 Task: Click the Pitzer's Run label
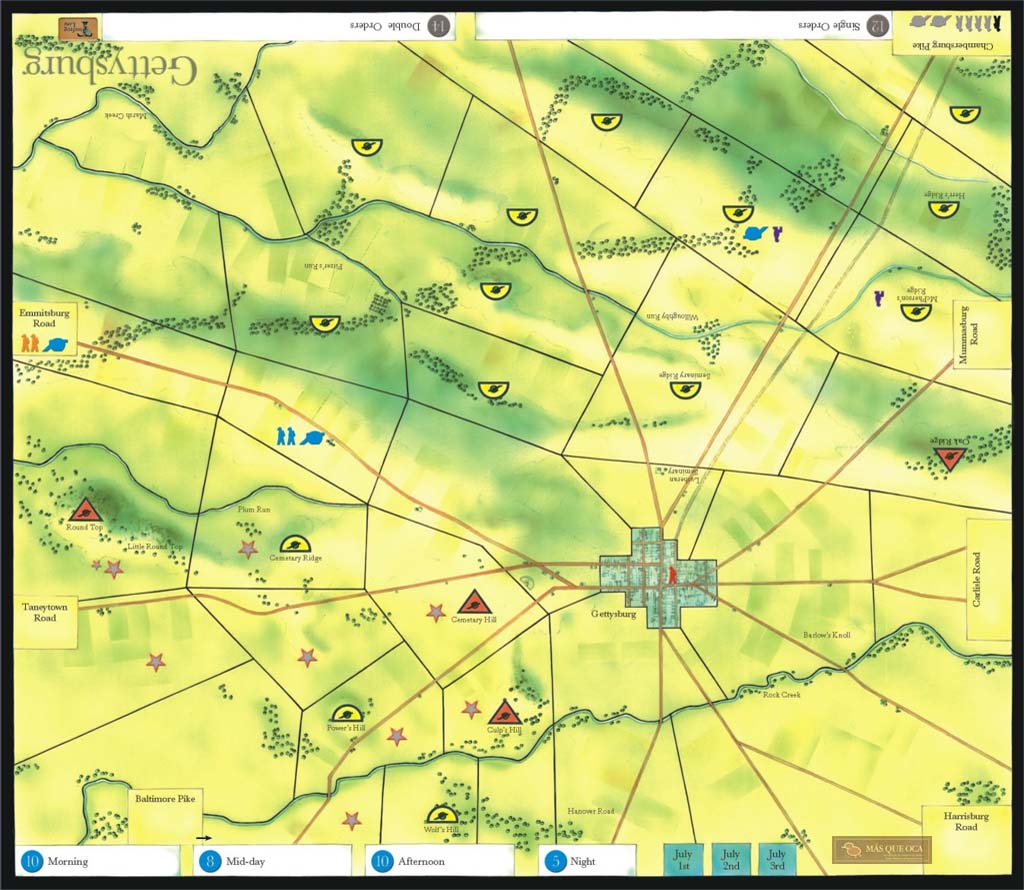point(324,266)
